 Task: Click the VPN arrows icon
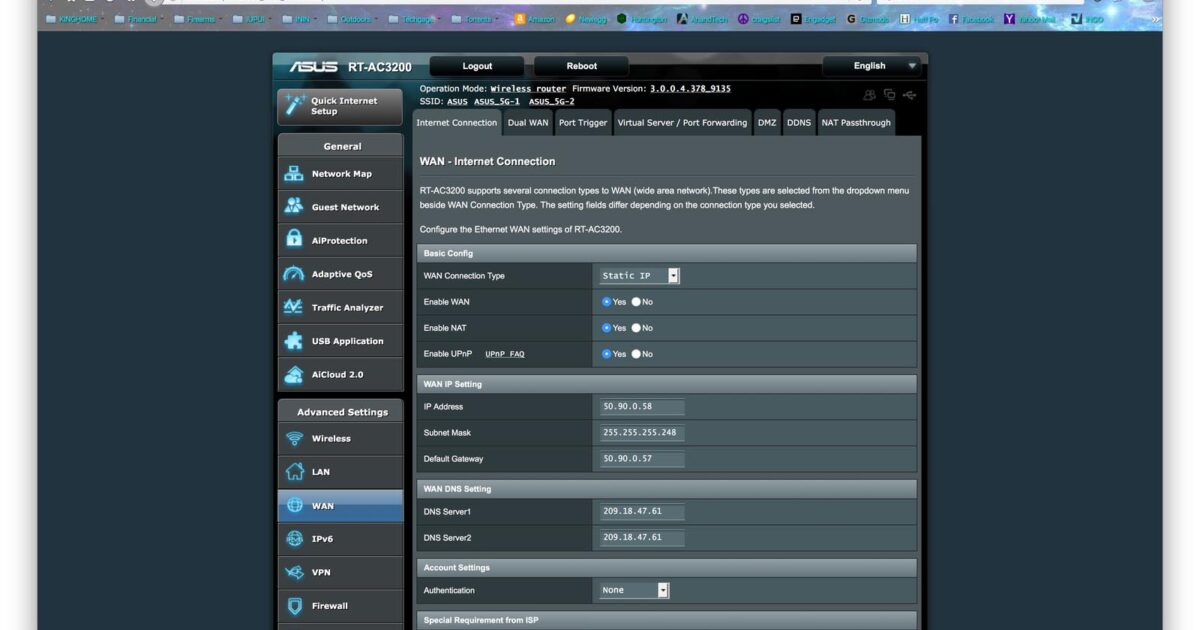(294, 573)
